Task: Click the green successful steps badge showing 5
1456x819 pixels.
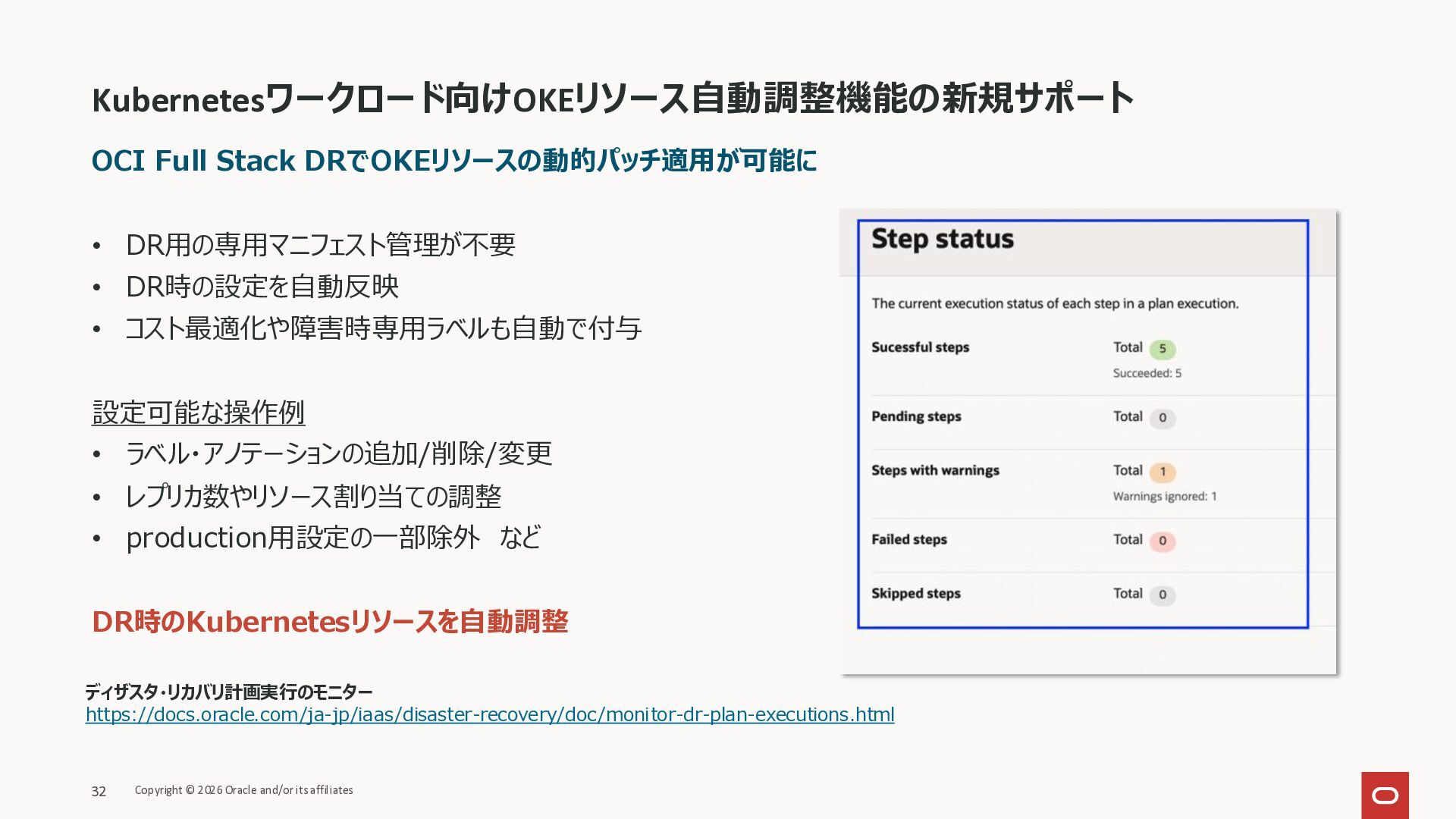Action: (1162, 349)
